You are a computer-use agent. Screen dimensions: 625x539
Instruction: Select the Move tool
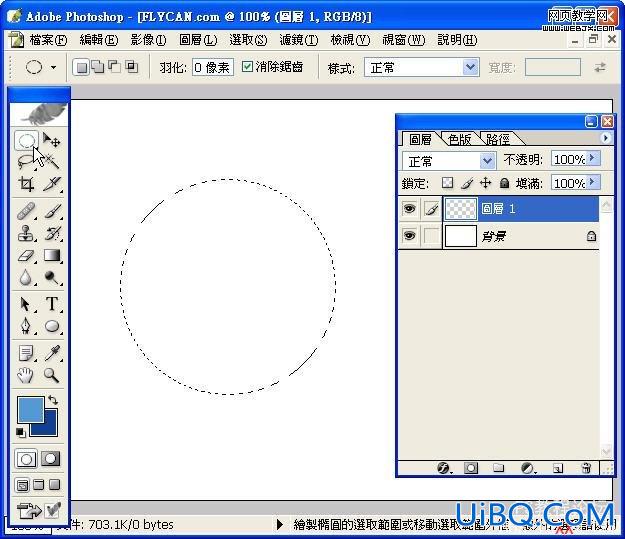(x=52, y=140)
